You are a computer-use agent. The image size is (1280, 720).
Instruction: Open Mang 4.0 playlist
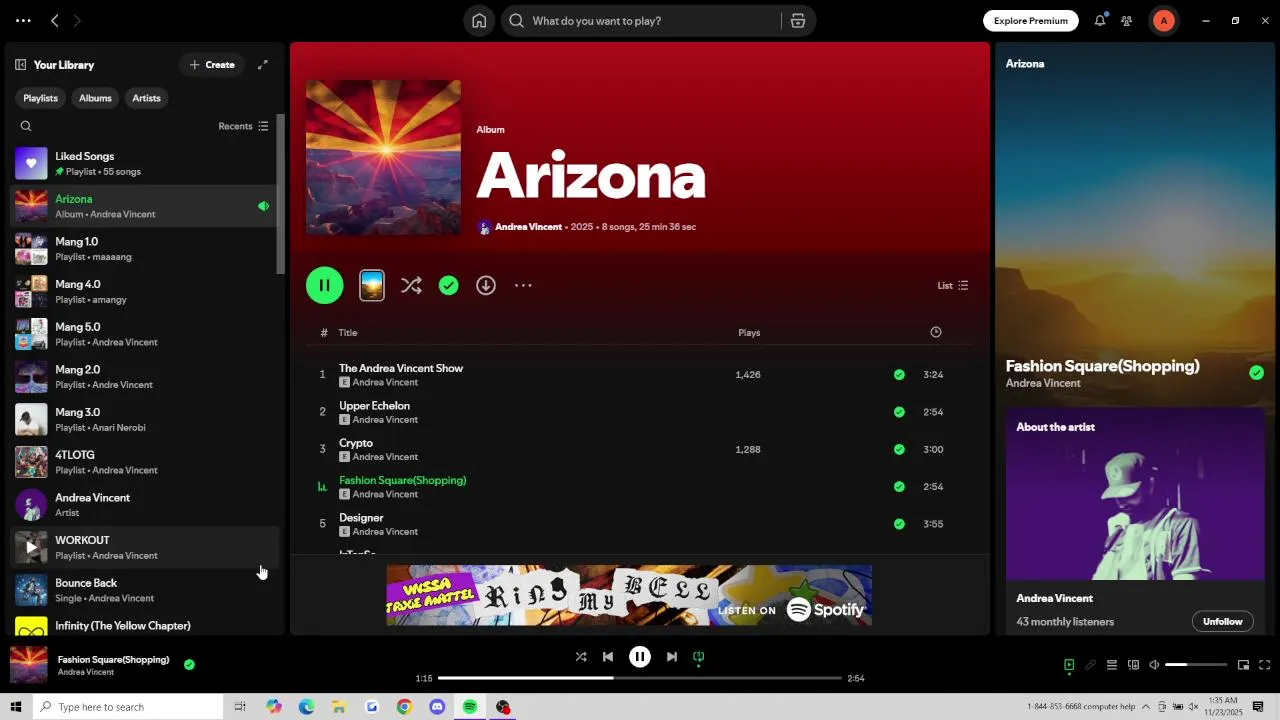(x=143, y=292)
